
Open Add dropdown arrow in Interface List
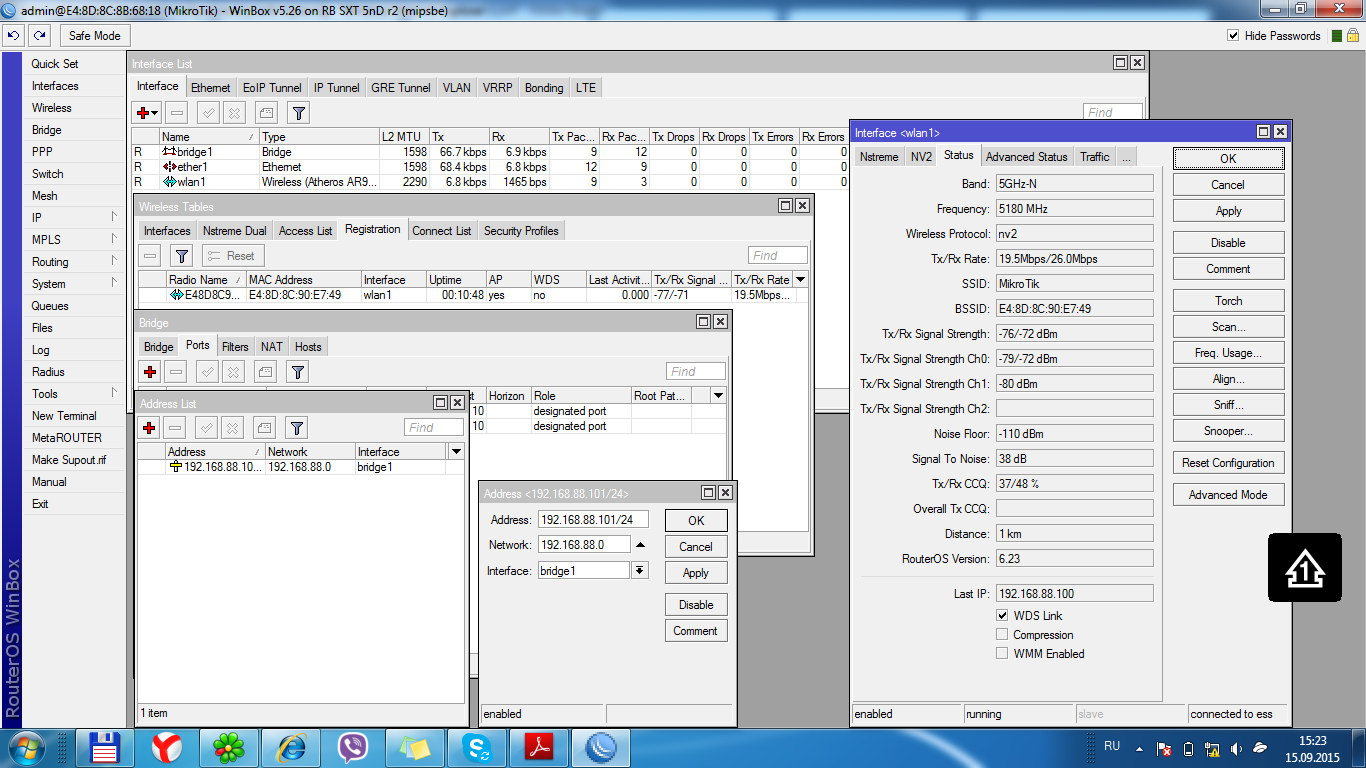pos(155,114)
